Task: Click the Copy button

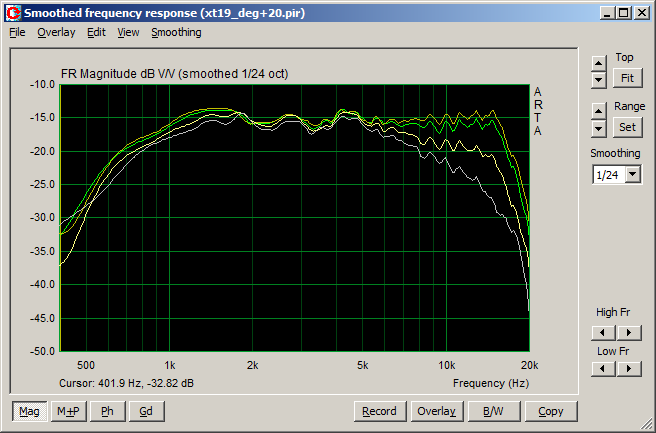Action: tap(551, 411)
